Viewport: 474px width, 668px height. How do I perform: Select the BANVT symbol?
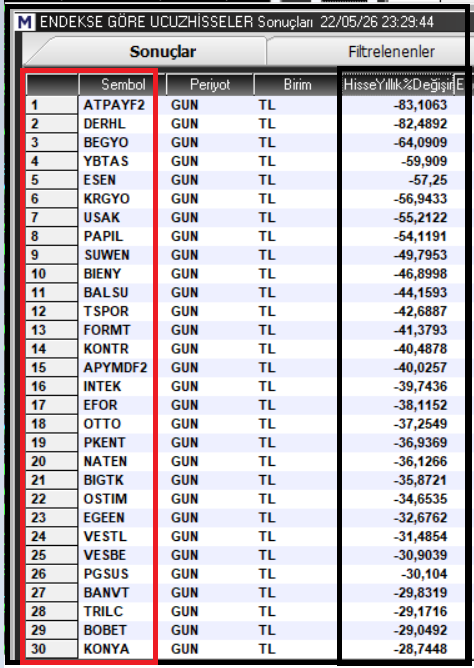pos(106,592)
